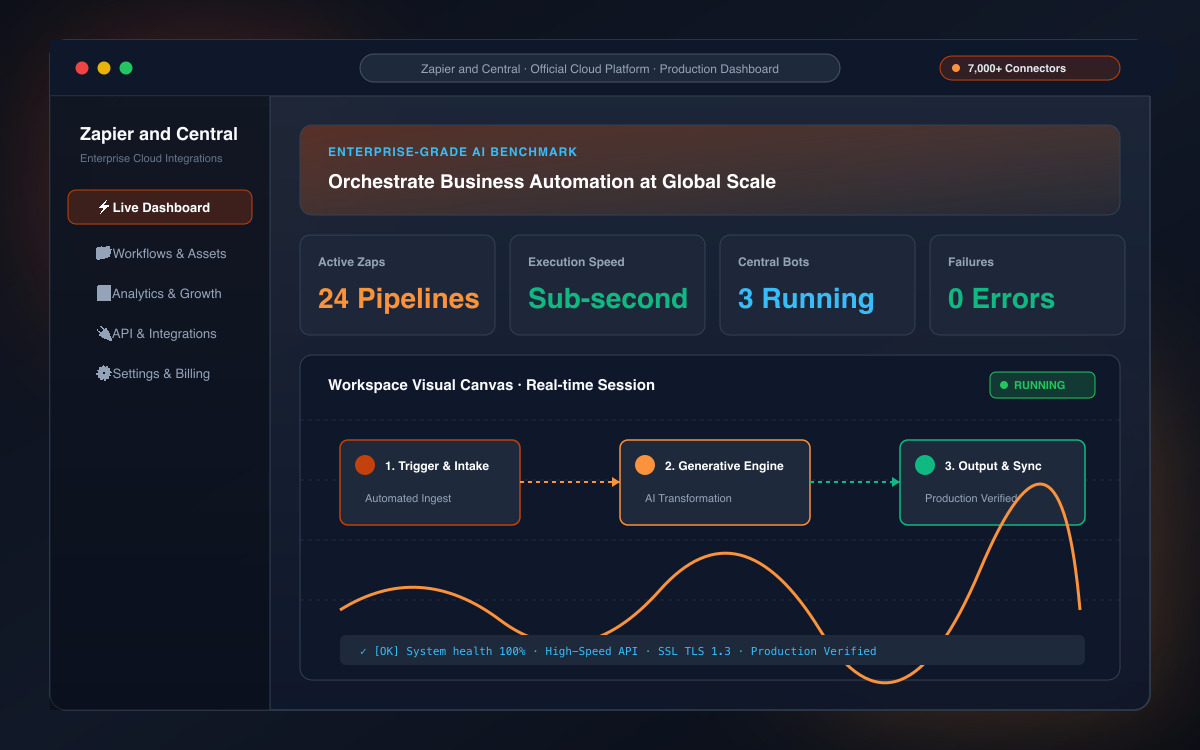The image size is (1200, 750).
Task: Click the red close window dot
Action: (x=82, y=68)
